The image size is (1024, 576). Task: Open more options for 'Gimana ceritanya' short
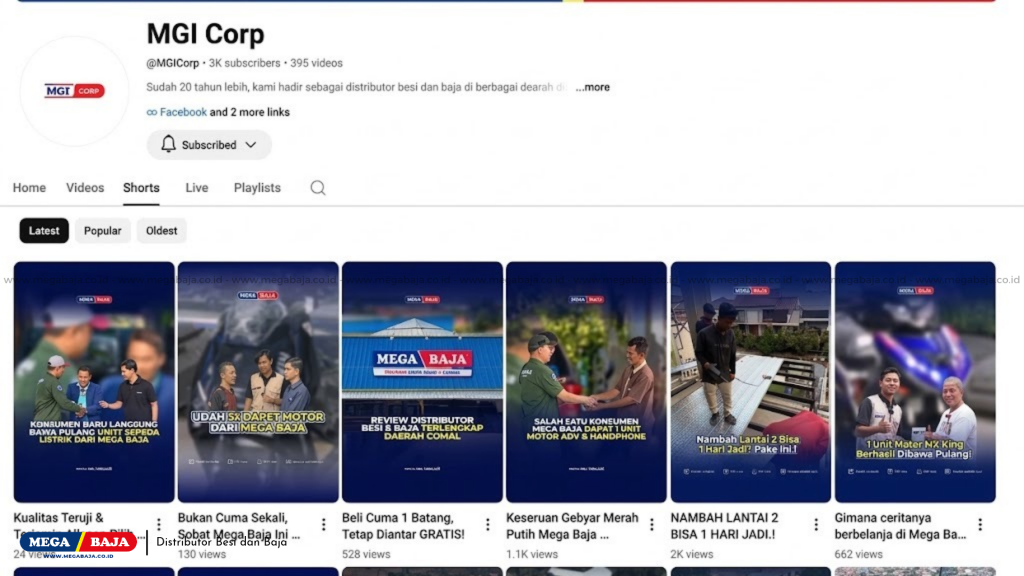980,524
